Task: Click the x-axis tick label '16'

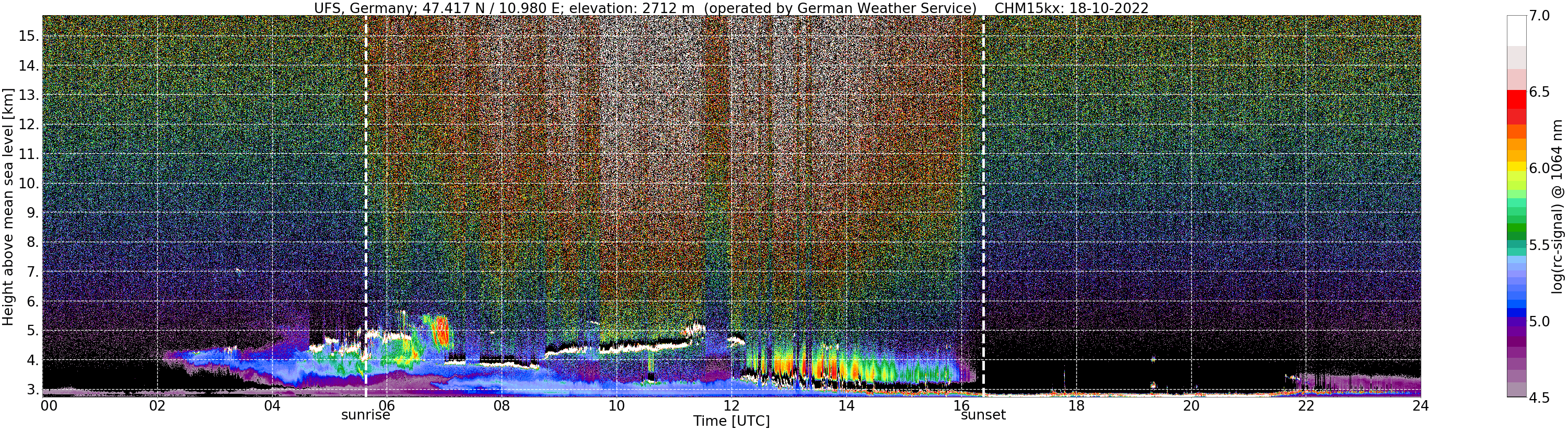Action: click(x=961, y=405)
